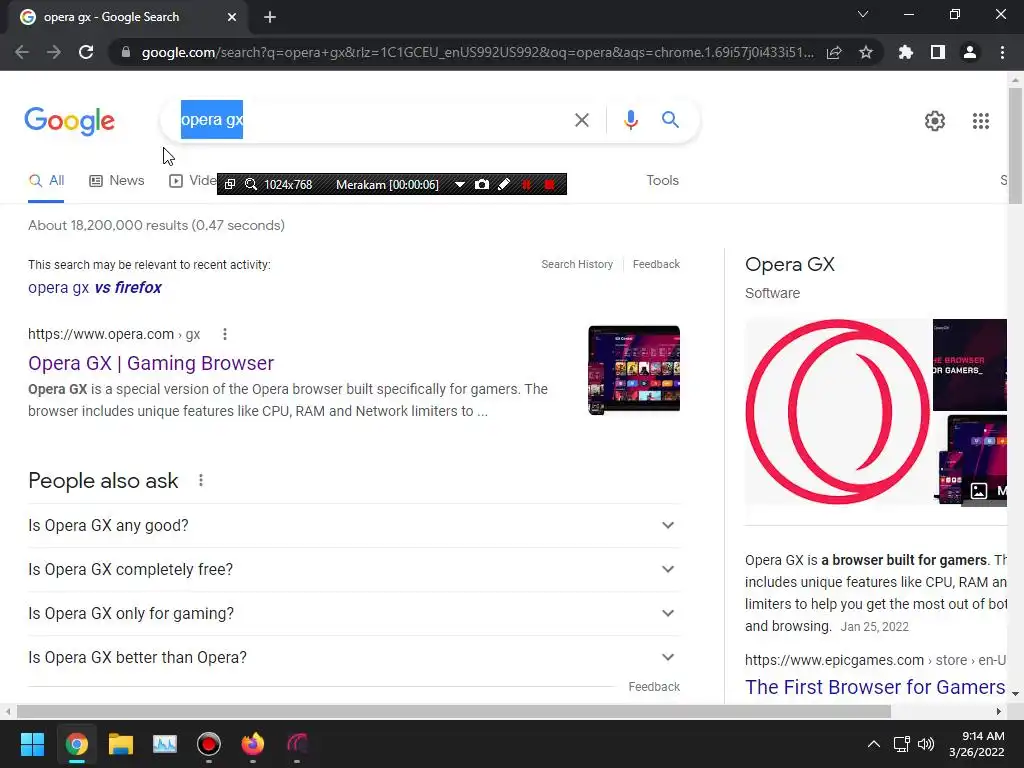The width and height of the screenshot is (1024, 768).
Task: Click Feedback next to Search History
Action: point(656,264)
